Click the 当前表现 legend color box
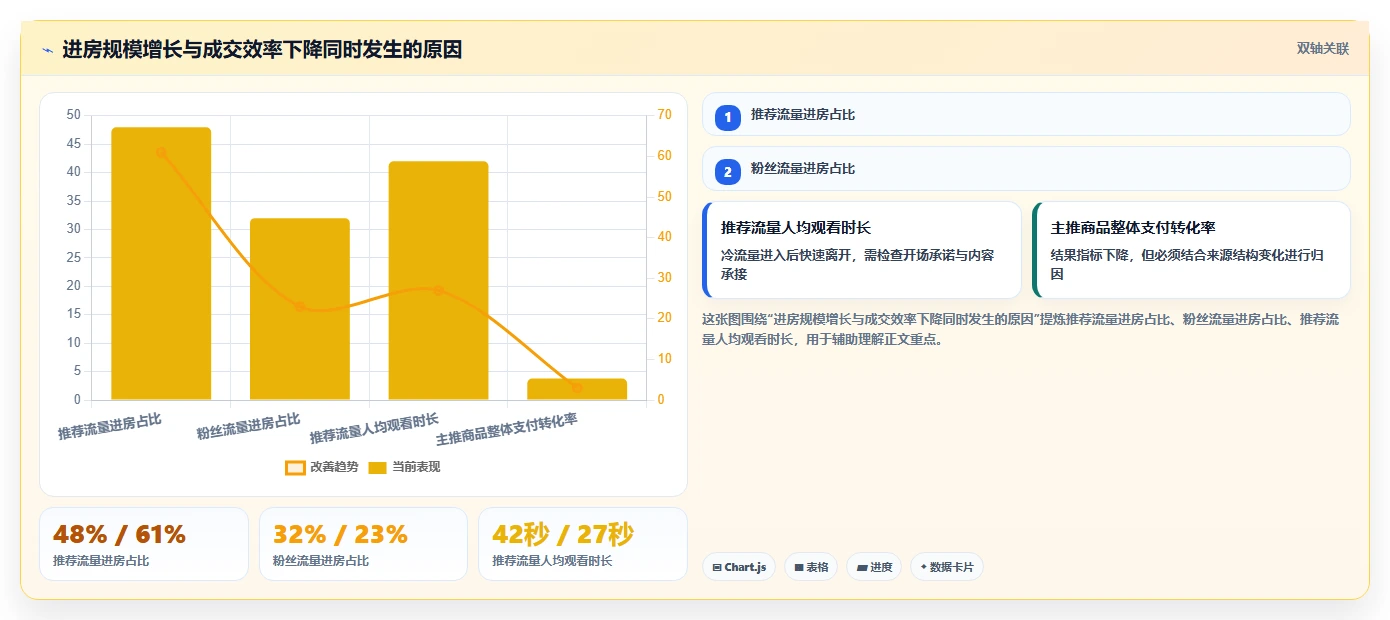Viewport: 1390px width, 620px height. point(377,467)
